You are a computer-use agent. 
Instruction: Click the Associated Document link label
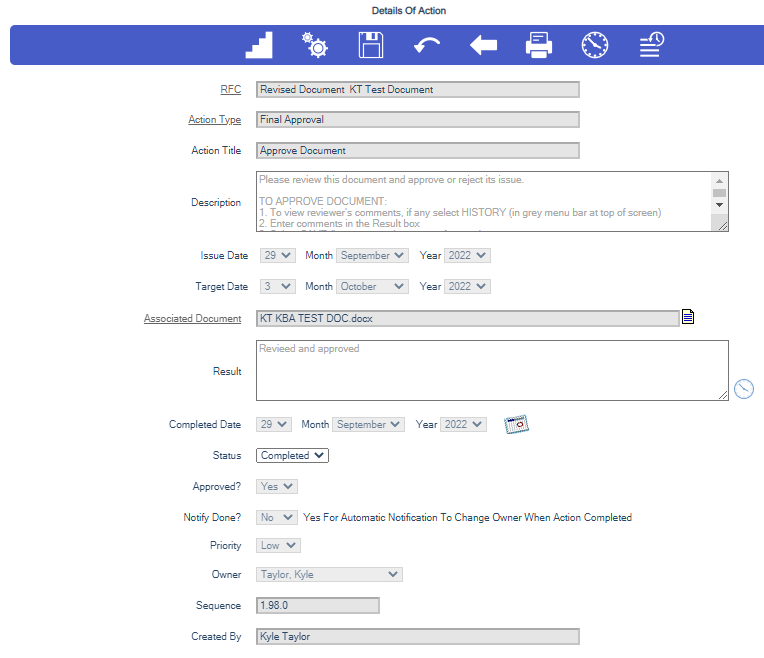[x=192, y=319]
